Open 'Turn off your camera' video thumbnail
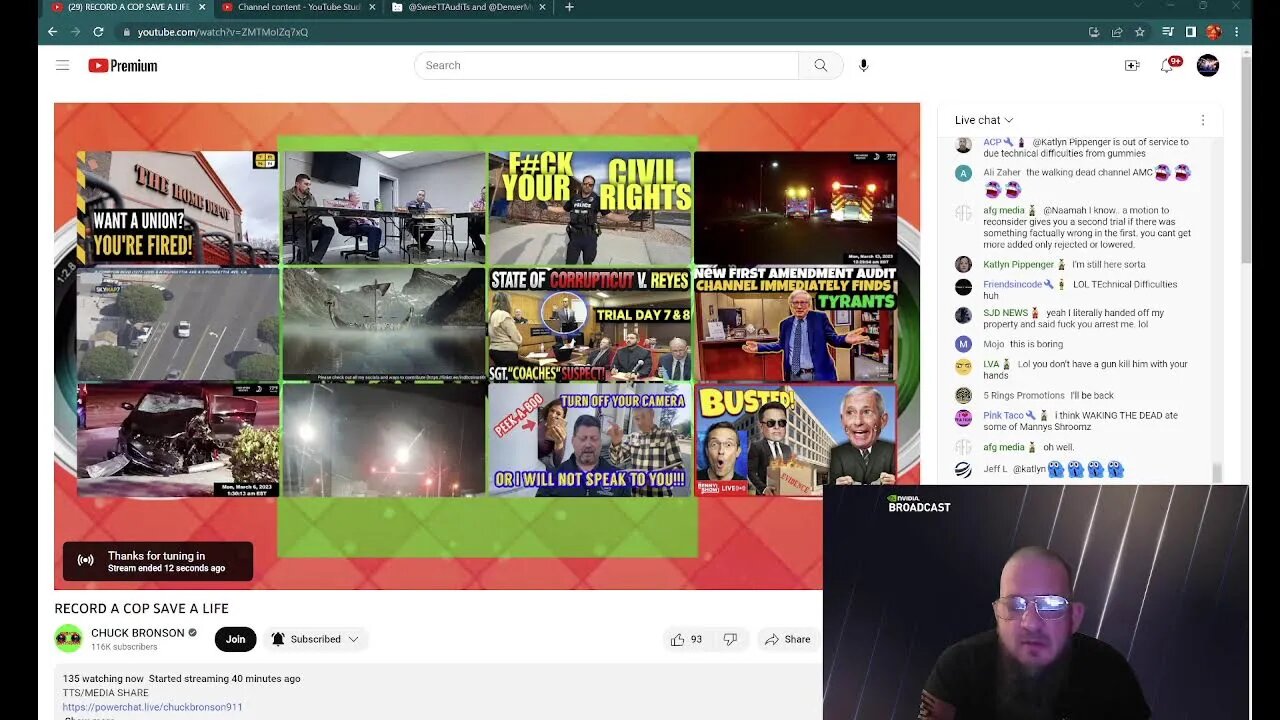 tap(590, 440)
